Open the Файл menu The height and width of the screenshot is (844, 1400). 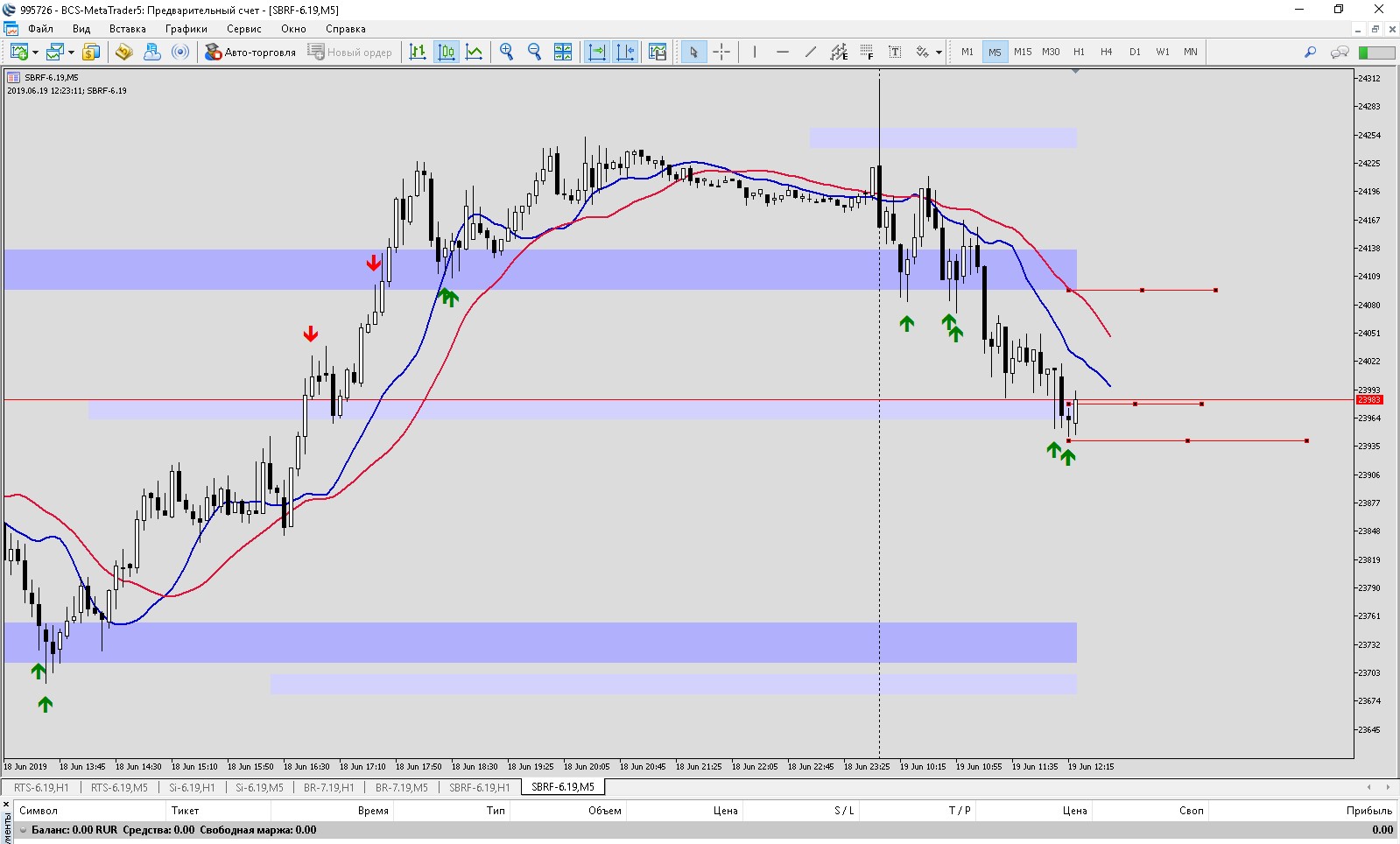40,29
